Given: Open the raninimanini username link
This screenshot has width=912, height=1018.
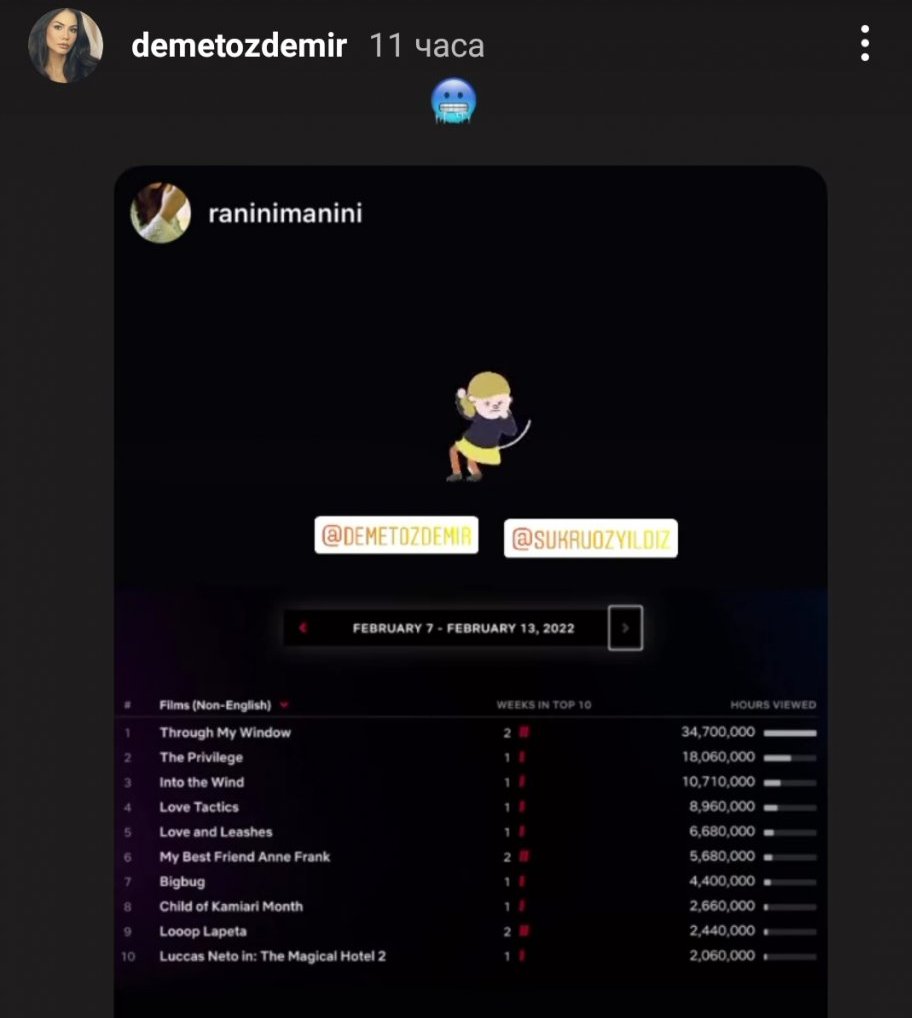Looking at the screenshot, I should coord(285,214).
